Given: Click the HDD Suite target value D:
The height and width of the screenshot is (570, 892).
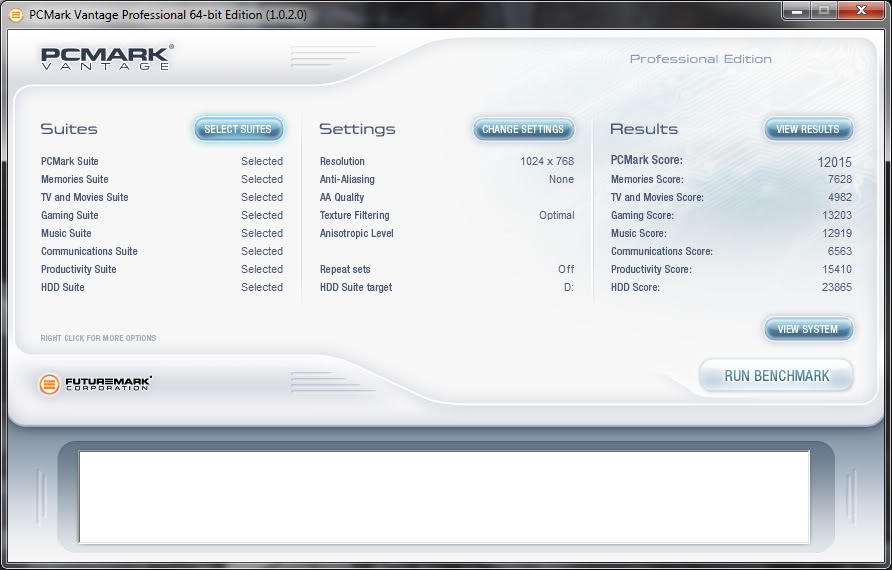Looking at the screenshot, I should 569,287.
